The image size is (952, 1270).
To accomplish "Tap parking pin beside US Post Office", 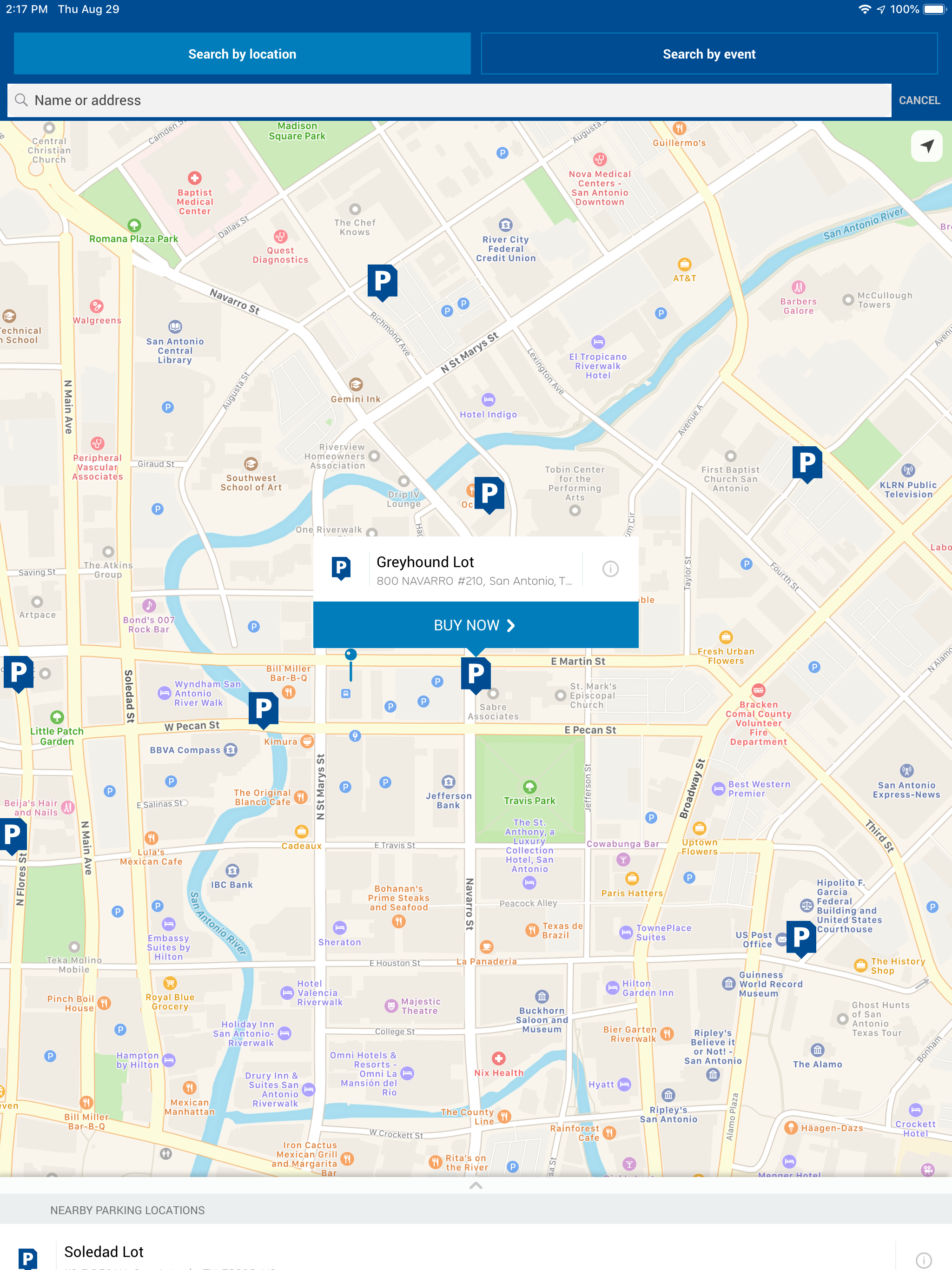I will [800, 937].
